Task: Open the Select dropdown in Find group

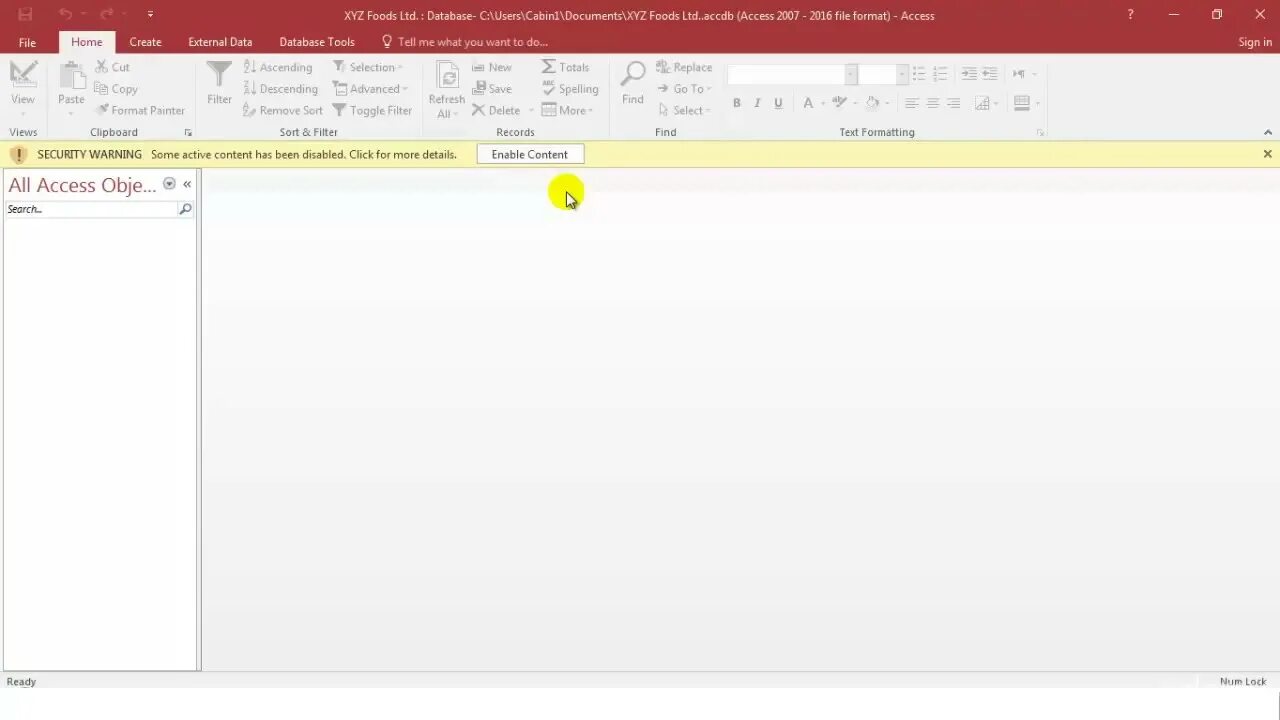Action: coord(684,110)
